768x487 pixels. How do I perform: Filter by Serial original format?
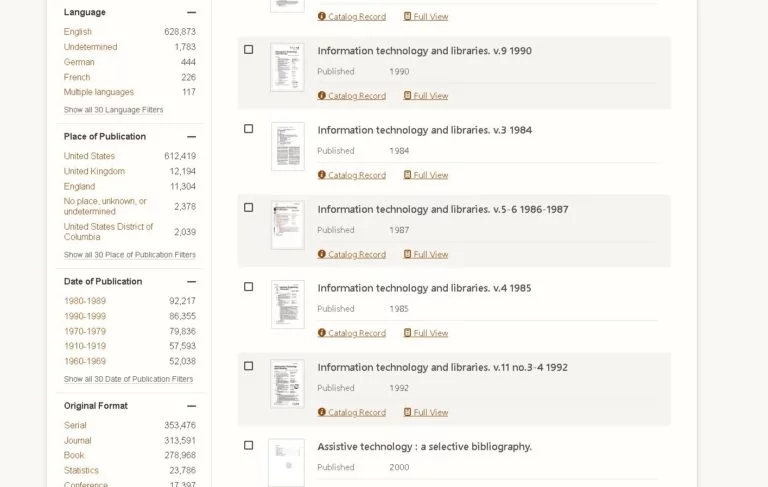(x=75, y=425)
